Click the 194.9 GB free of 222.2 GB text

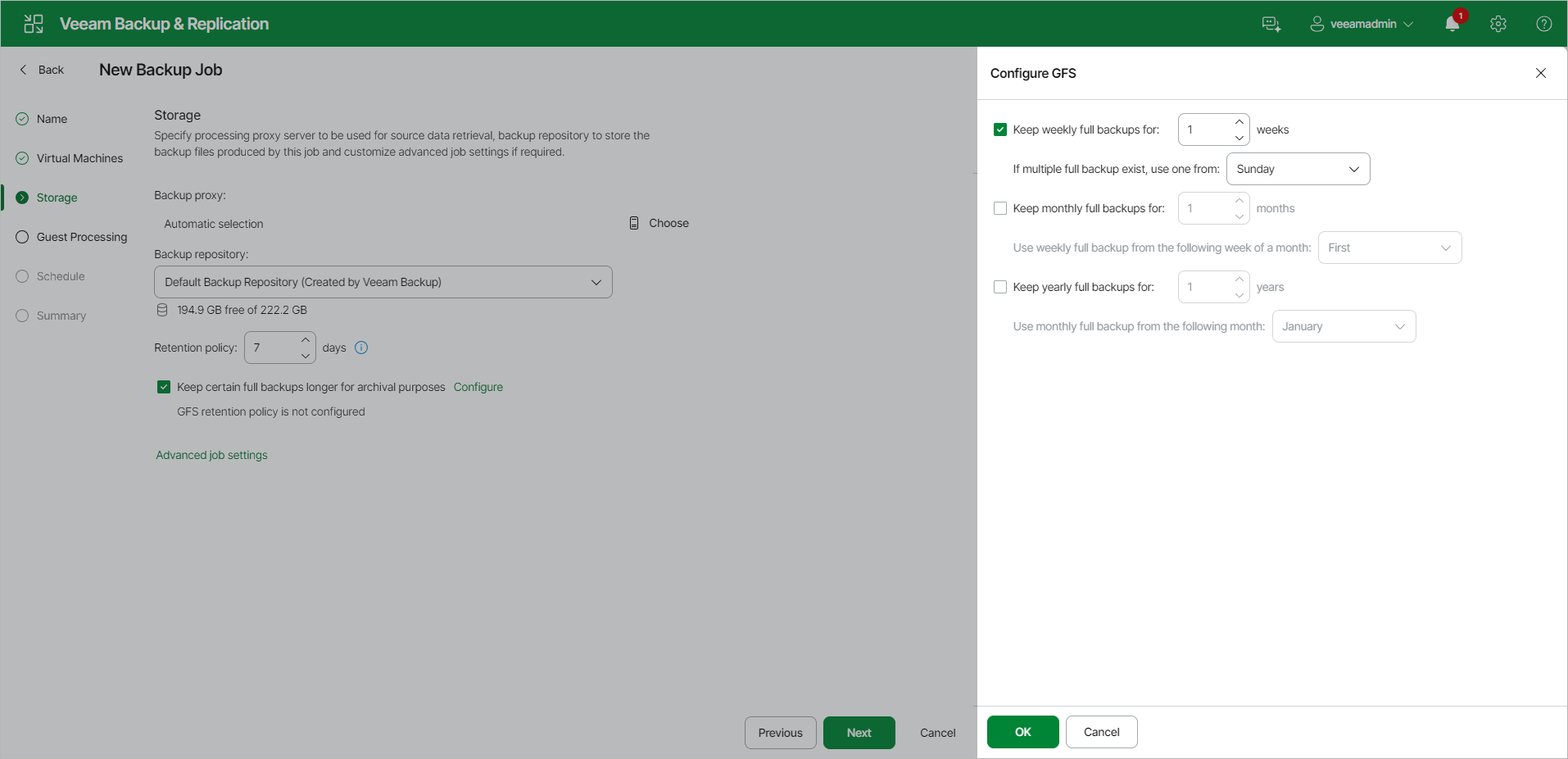(x=242, y=310)
